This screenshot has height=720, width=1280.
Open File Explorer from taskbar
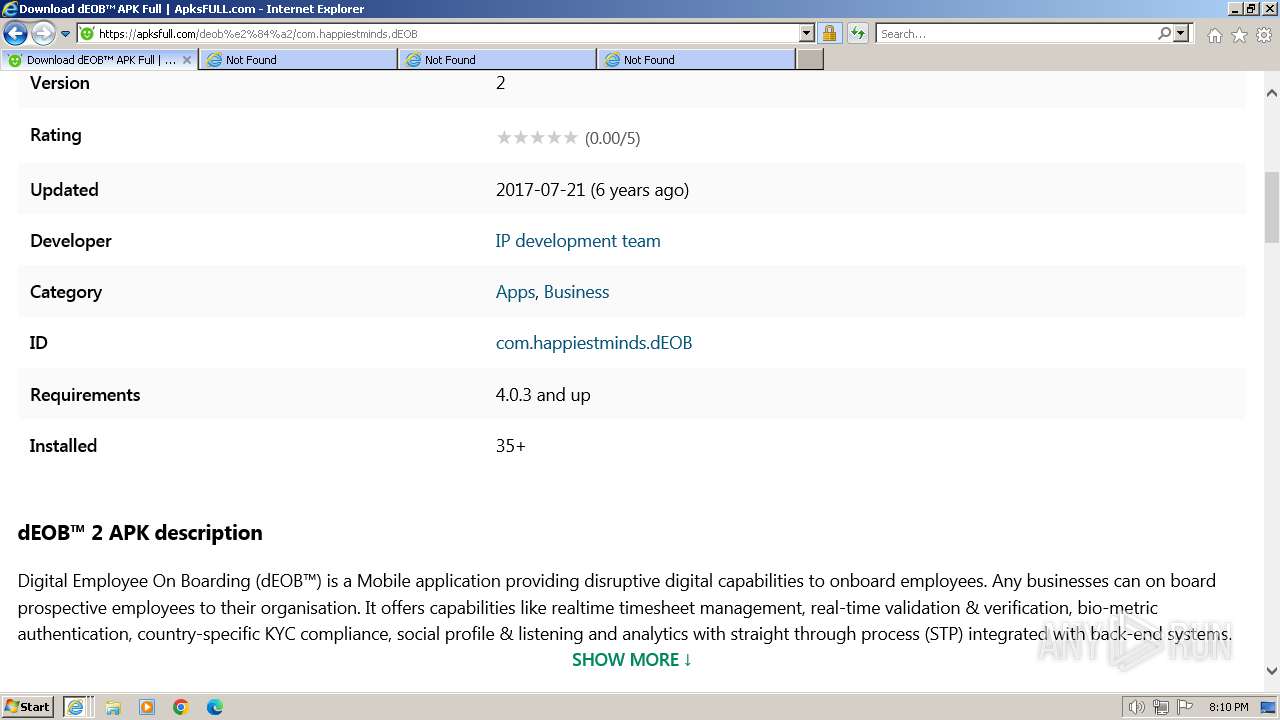pyautogui.click(x=113, y=707)
